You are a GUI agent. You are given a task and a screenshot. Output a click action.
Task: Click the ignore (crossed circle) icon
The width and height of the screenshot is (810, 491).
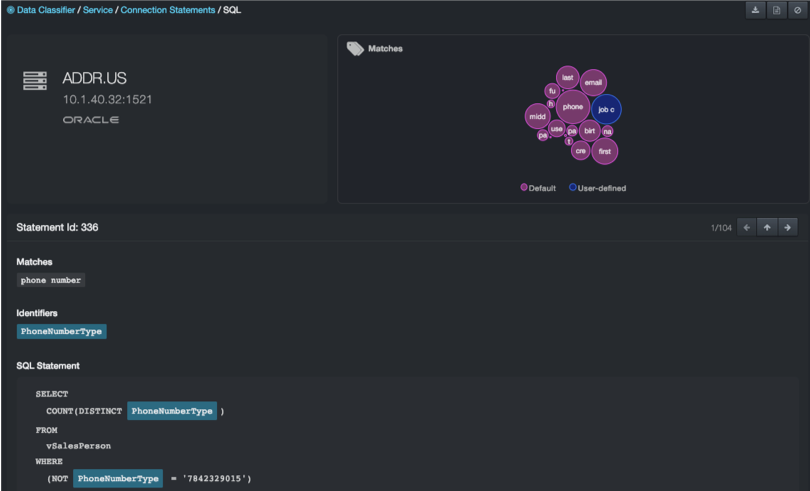tap(796, 10)
